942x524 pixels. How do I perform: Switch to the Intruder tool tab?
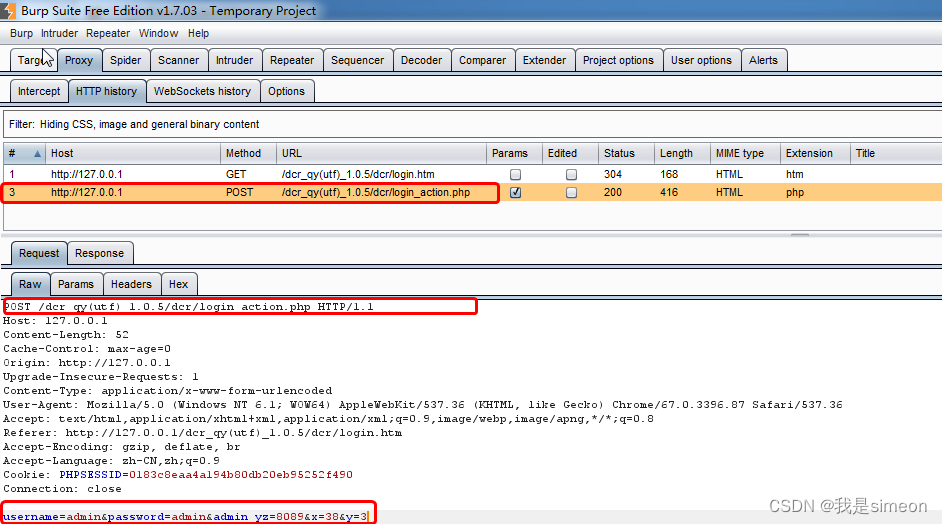click(x=234, y=60)
